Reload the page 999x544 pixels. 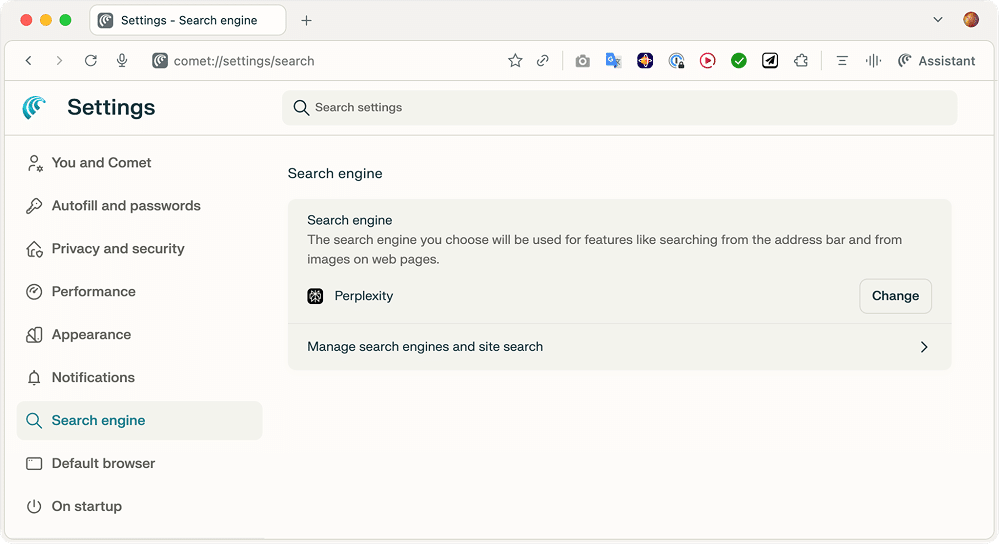90,61
